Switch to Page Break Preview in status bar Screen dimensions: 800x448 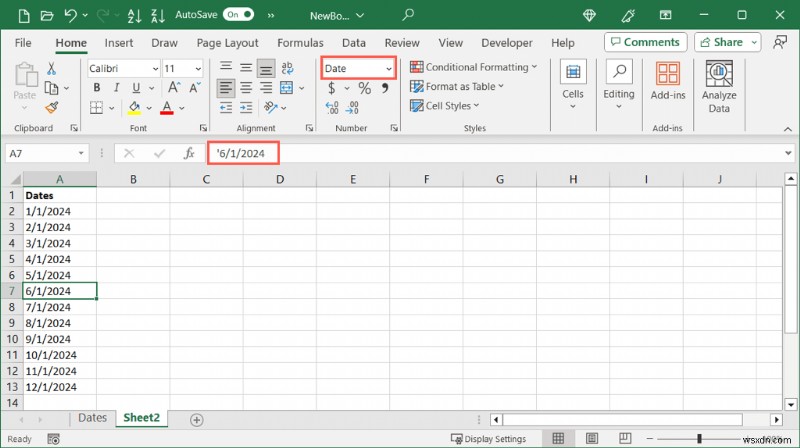tap(625, 438)
